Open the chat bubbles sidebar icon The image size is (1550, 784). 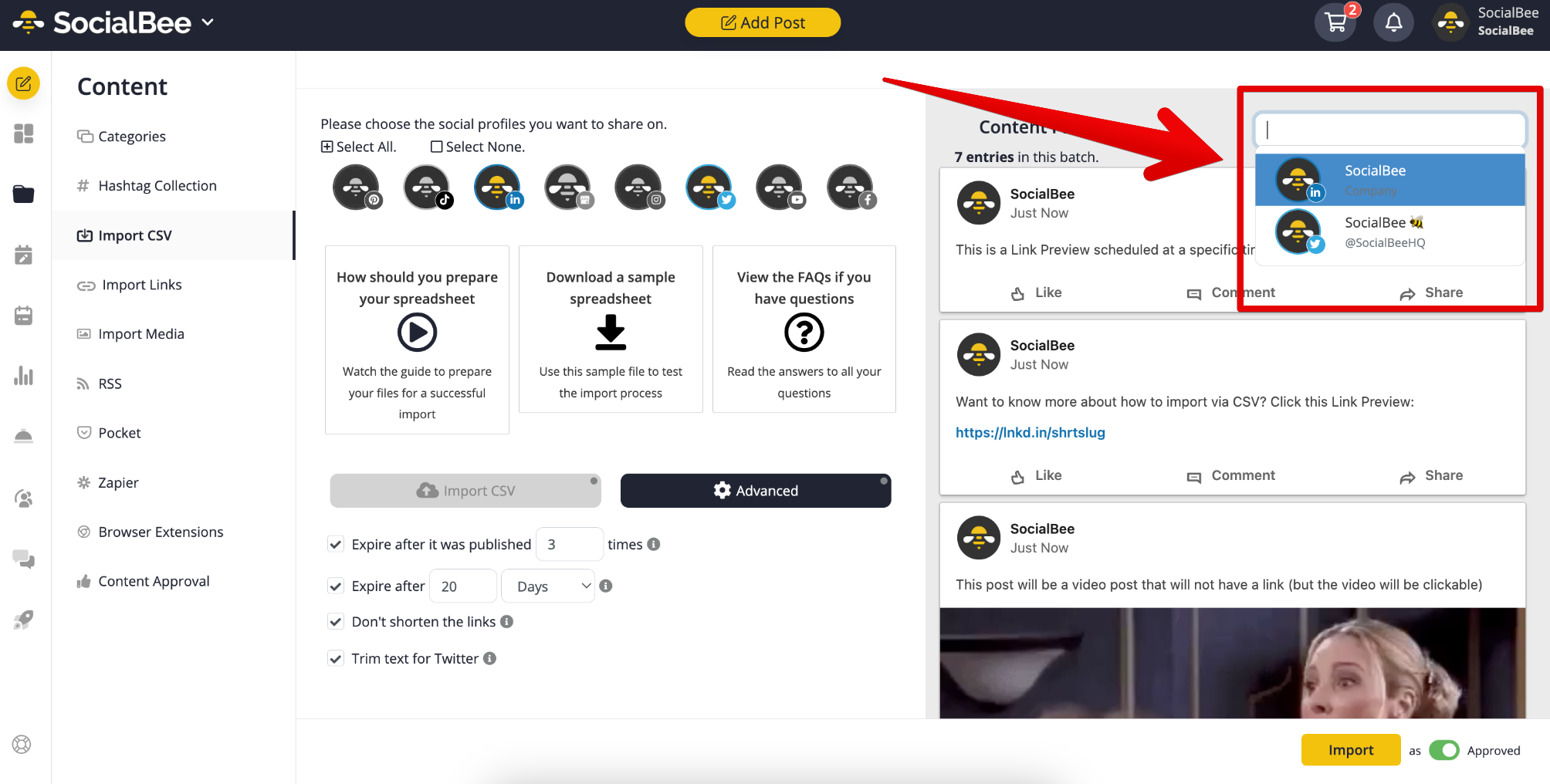23,559
